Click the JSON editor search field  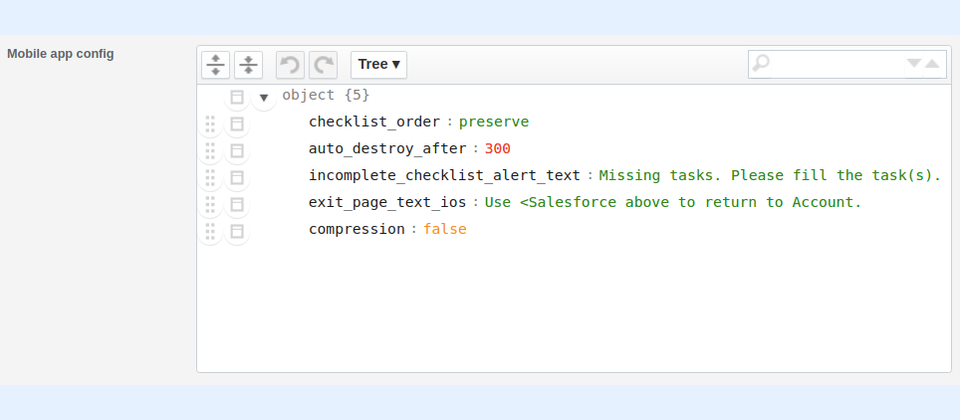coord(836,64)
